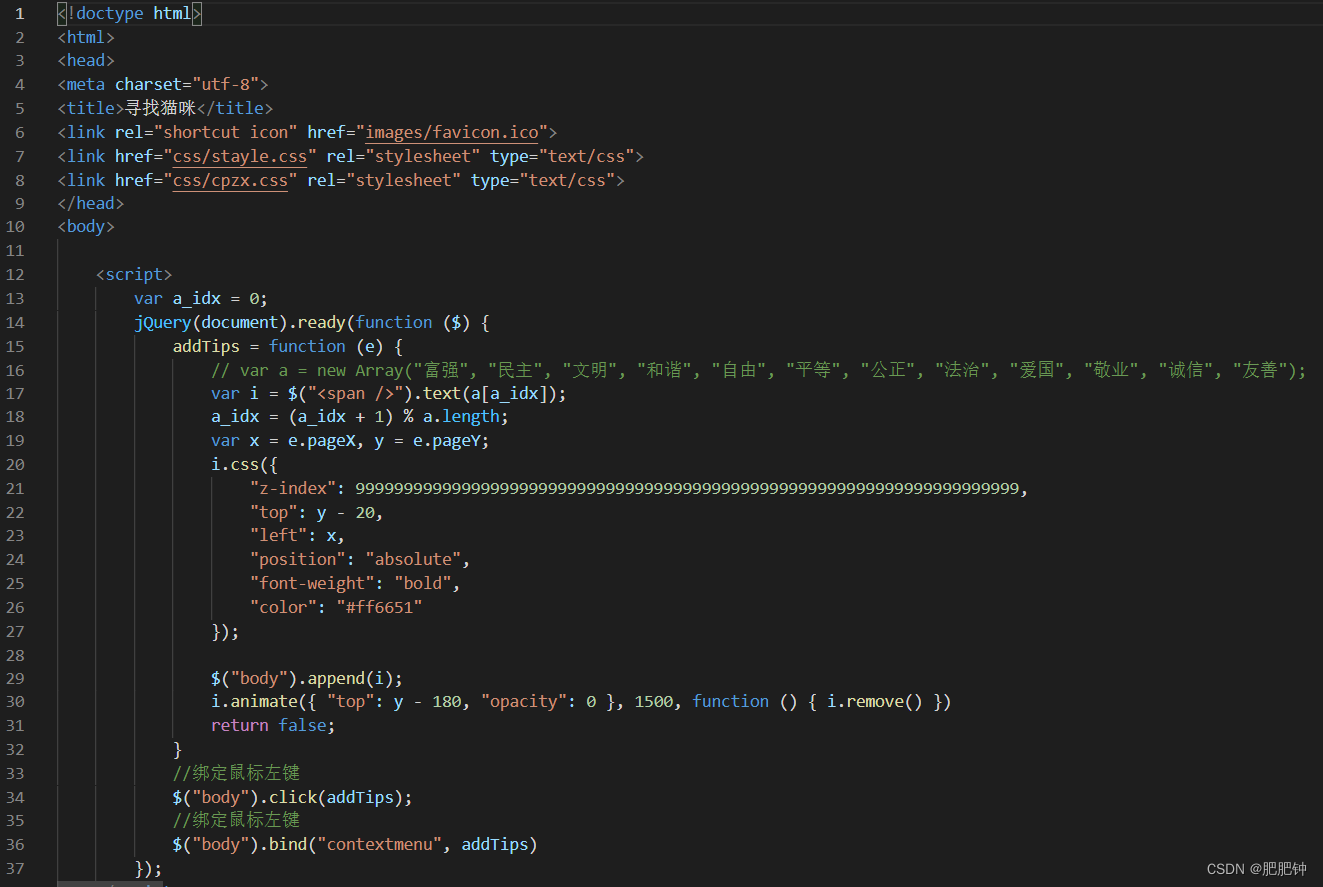The width and height of the screenshot is (1323, 887).
Task: Place cursor in the title text 寻找猫咪
Action: click(160, 108)
